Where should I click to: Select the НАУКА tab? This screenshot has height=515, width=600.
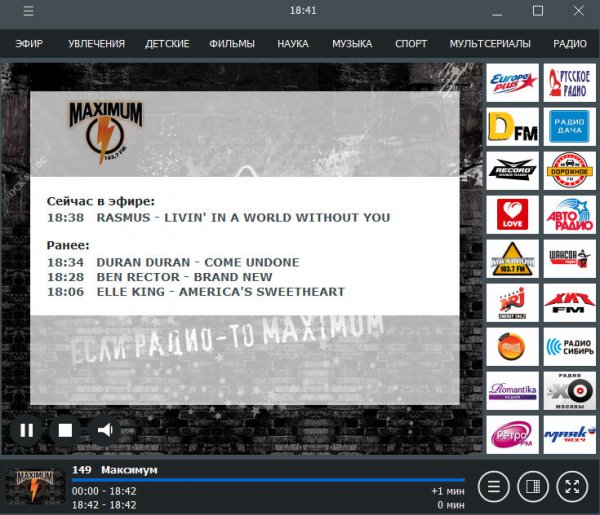click(x=293, y=44)
